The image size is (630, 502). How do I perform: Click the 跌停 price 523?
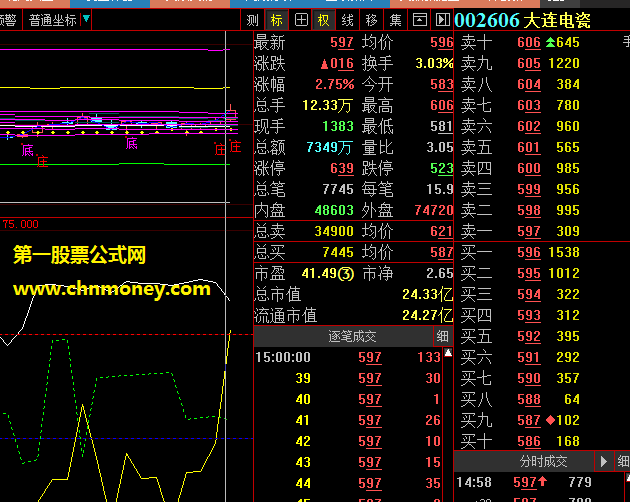coord(442,168)
